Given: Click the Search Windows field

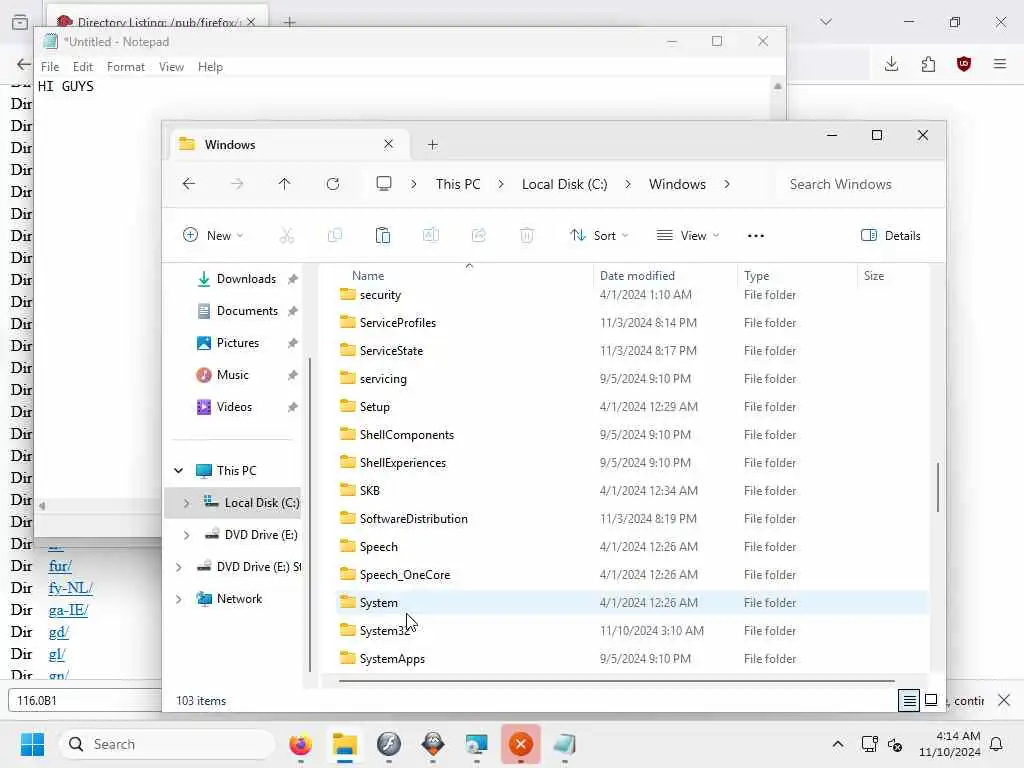Looking at the screenshot, I should tap(859, 184).
